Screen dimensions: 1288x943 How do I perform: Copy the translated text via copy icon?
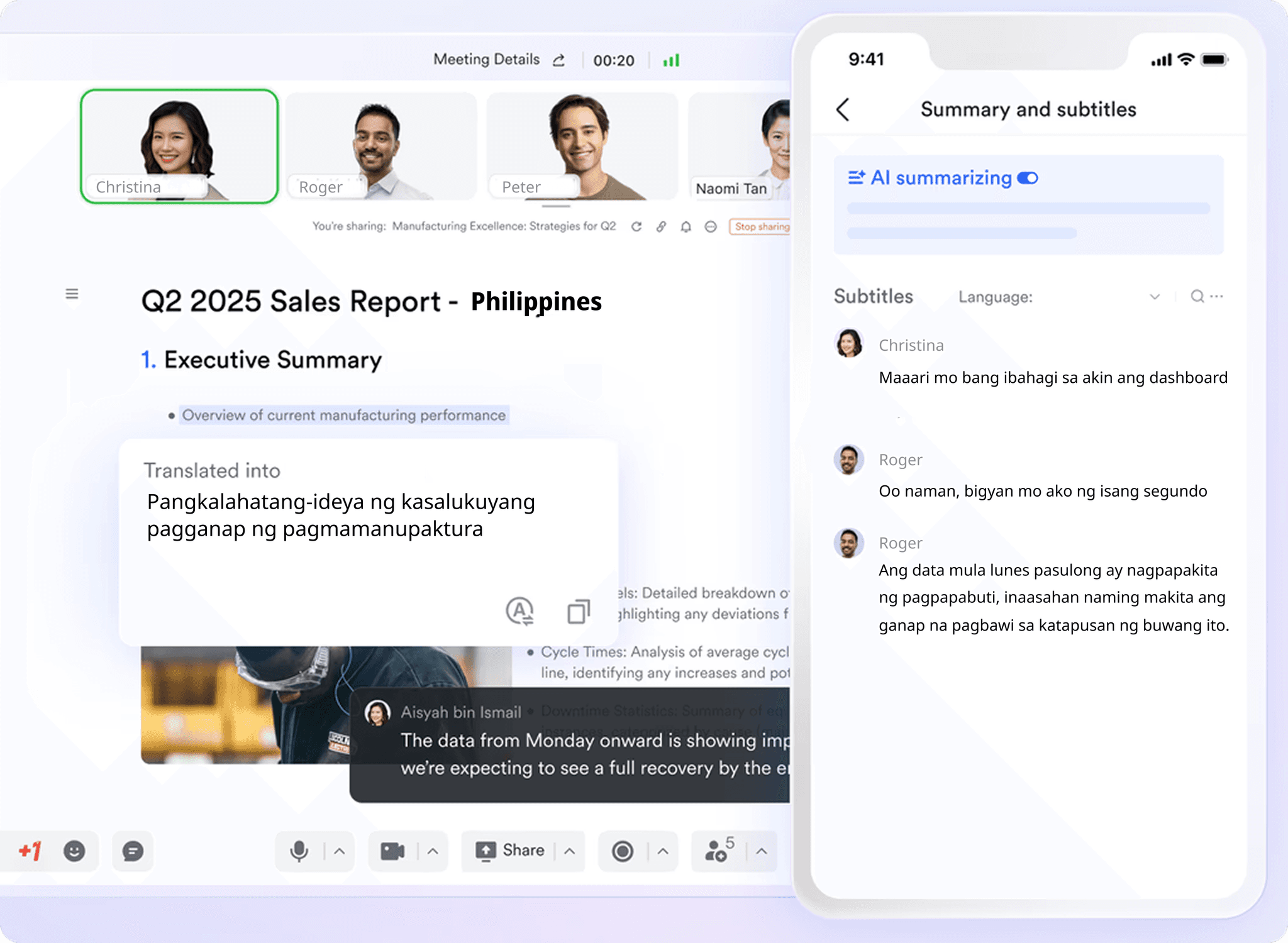click(579, 611)
